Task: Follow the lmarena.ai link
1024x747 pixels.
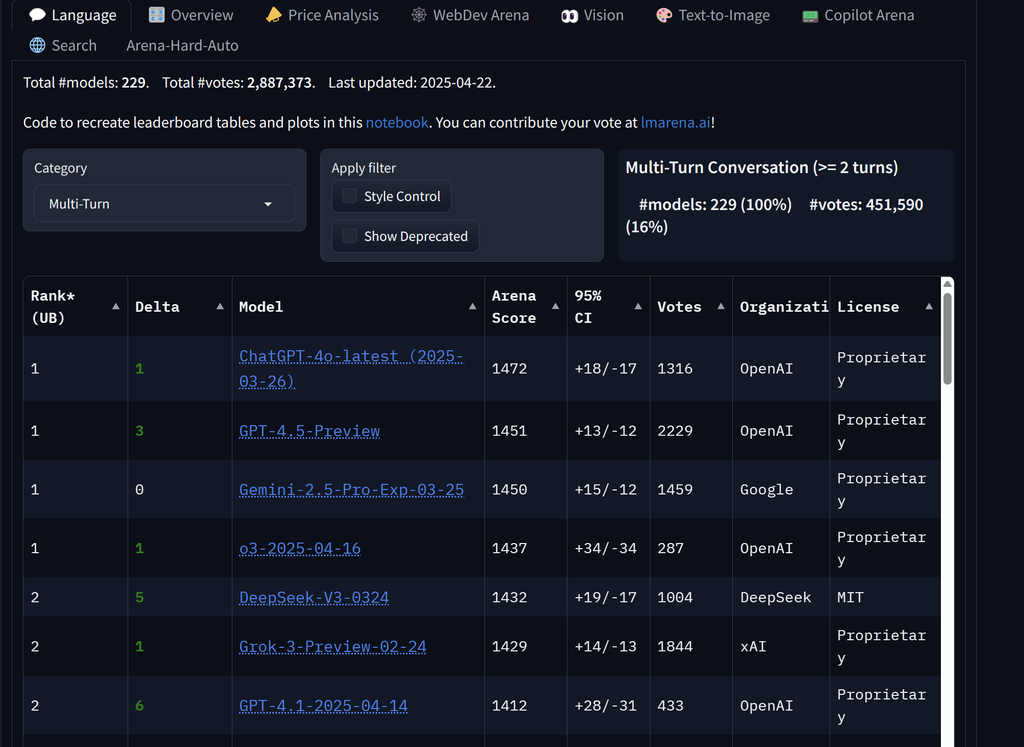Action: (675, 122)
